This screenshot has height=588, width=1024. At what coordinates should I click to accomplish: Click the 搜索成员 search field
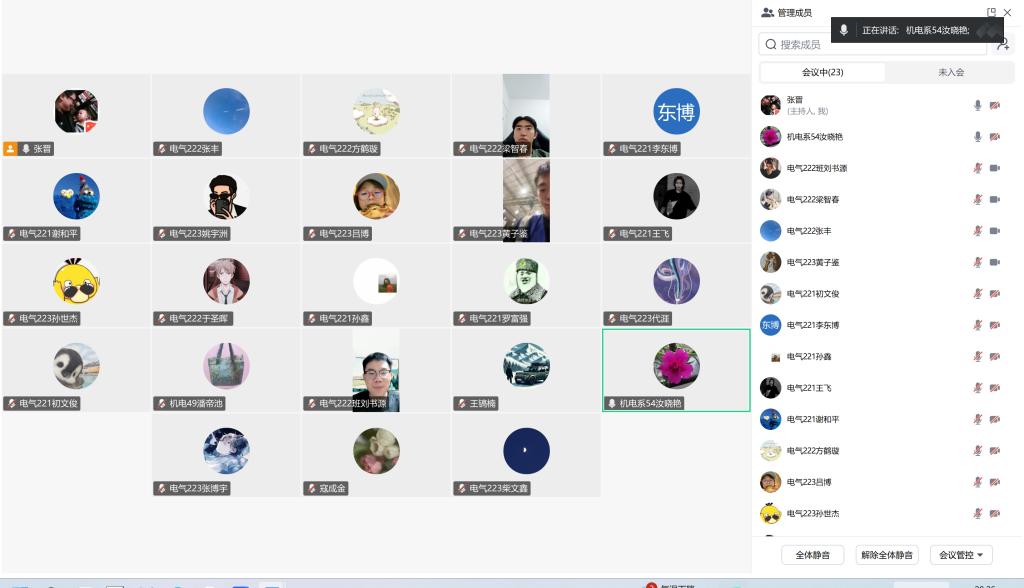tap(870, 44)
